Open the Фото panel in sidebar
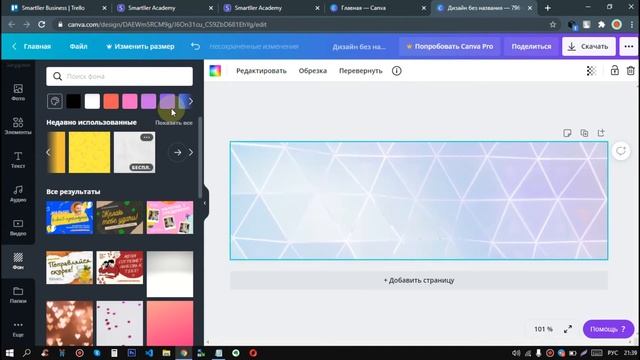Image resolution: width=640 pixels, height=360 pixels. tap(18, 92)
